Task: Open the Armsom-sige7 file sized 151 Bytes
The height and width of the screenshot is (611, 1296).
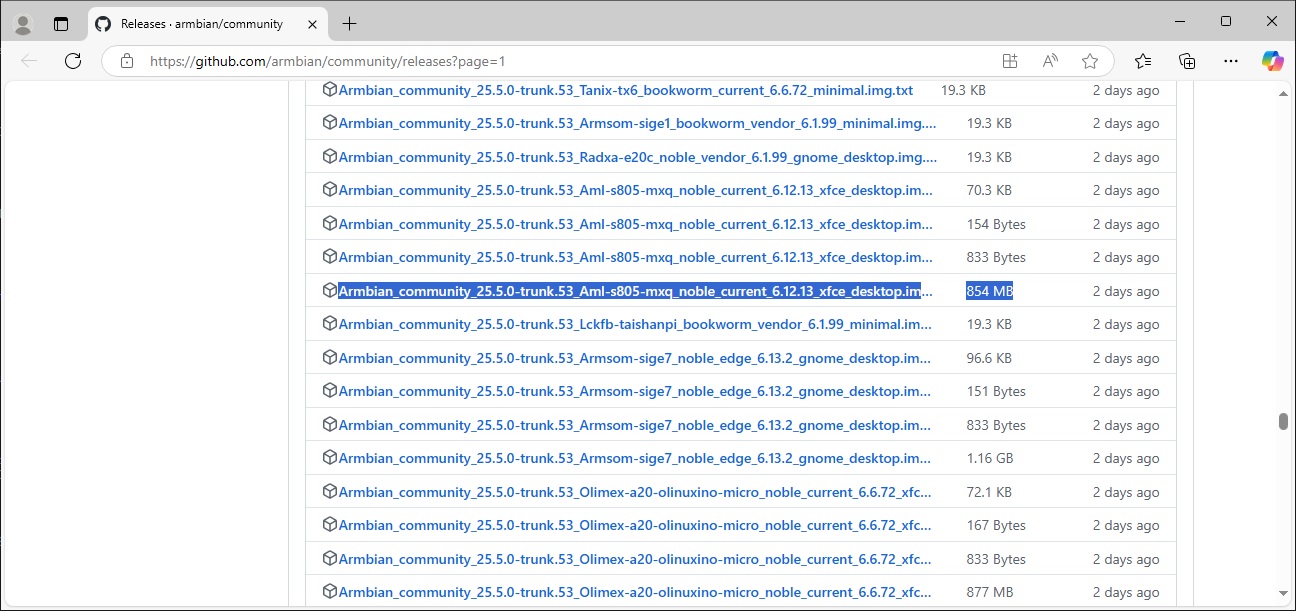Action: tap(636, 391)
